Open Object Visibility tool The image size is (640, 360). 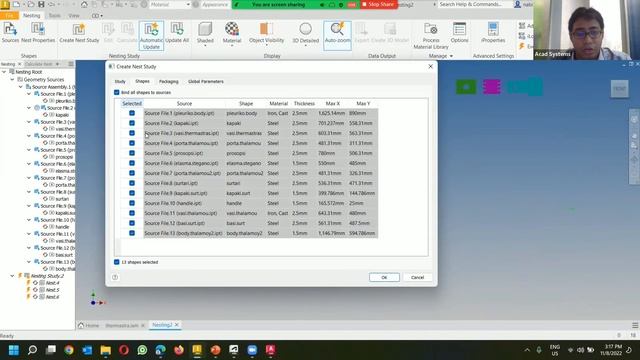click(x=266, y=33)
